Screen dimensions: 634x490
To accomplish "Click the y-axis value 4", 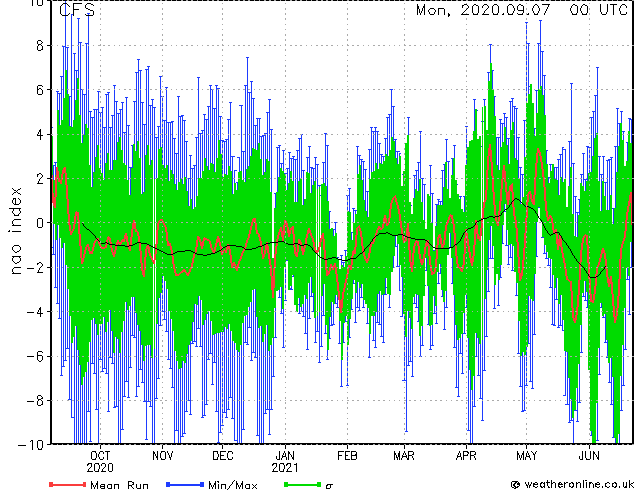I will 40,134.
